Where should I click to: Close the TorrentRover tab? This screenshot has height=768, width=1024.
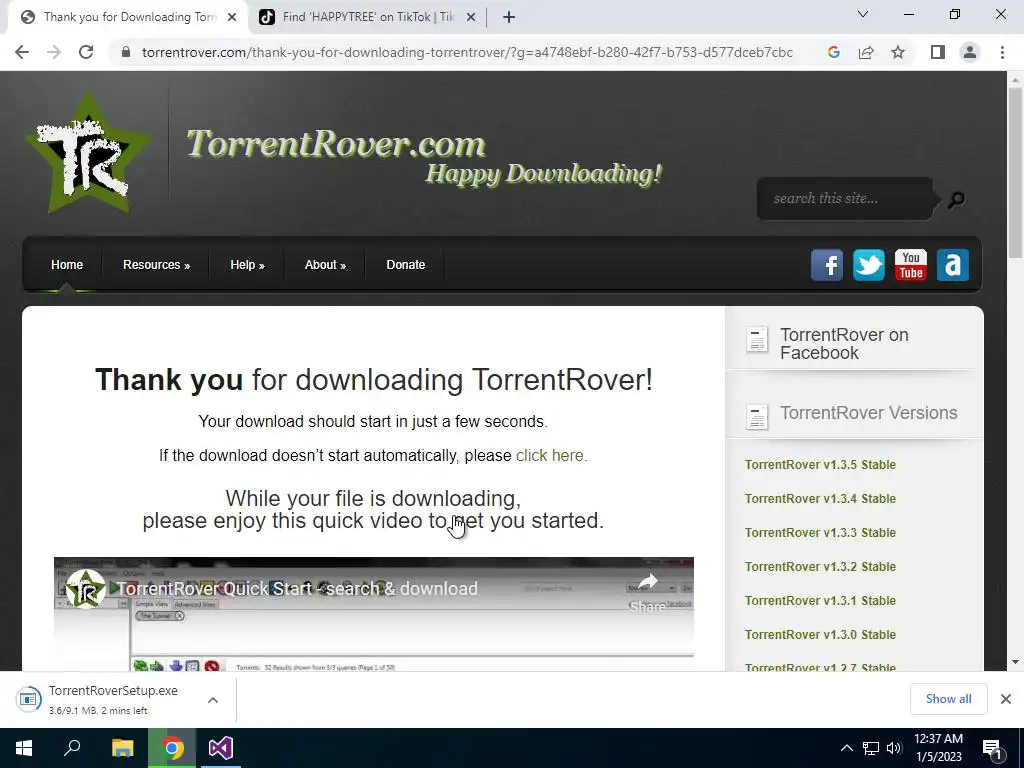(232, 17)
